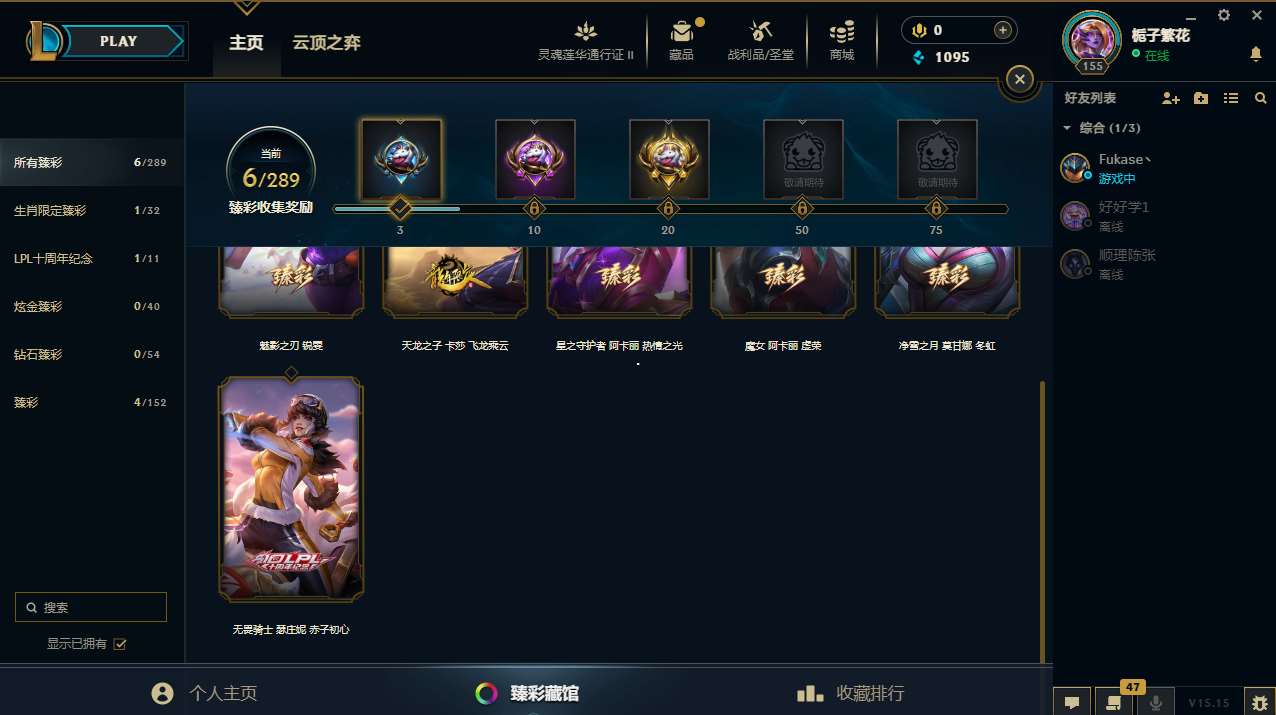Collapse the 综合 friends group
The height and width of the screenshot is (715, 1276).
(x=1067, y=128)
